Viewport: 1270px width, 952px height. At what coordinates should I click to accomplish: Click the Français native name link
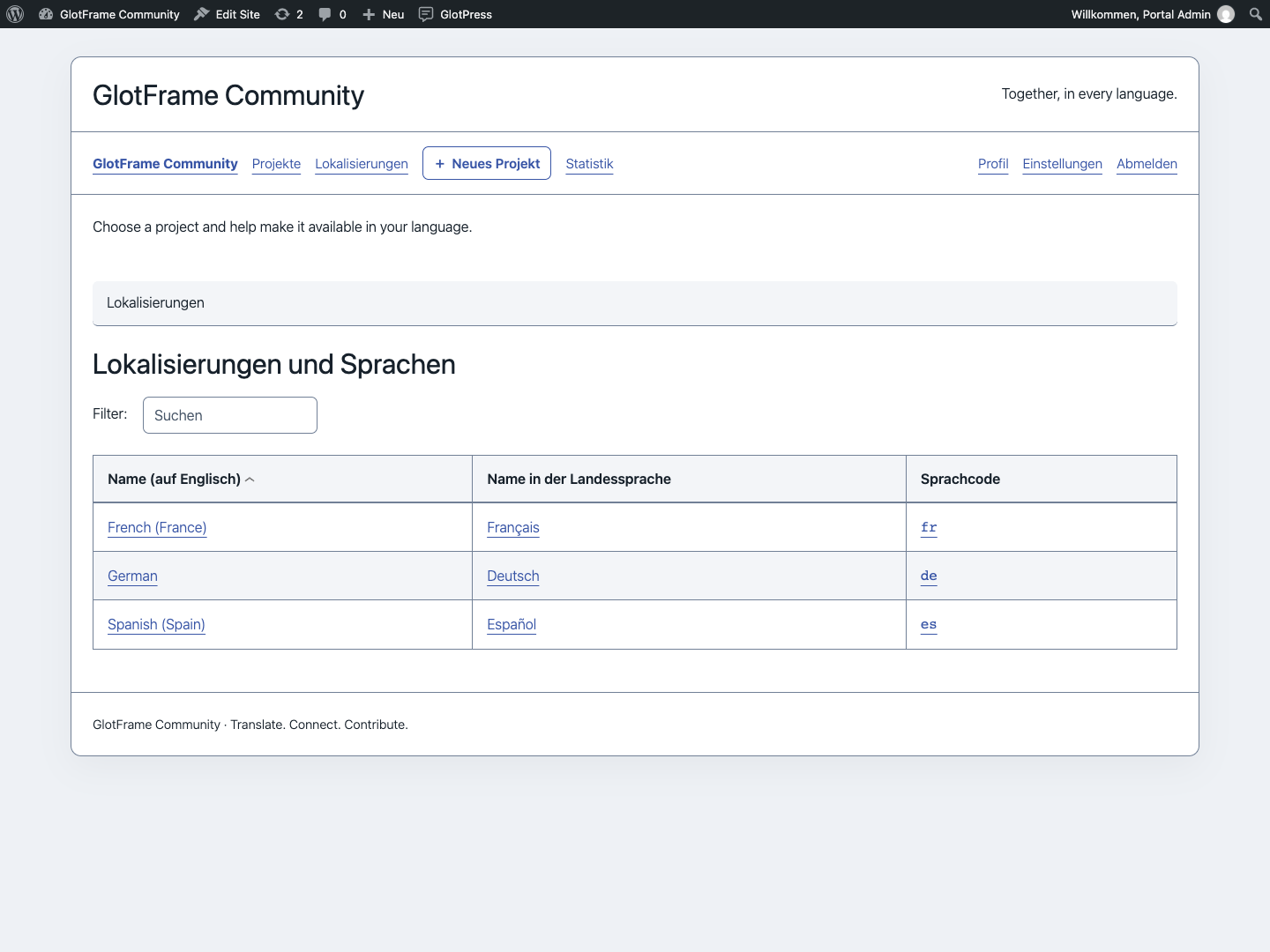tap(513, 527)
